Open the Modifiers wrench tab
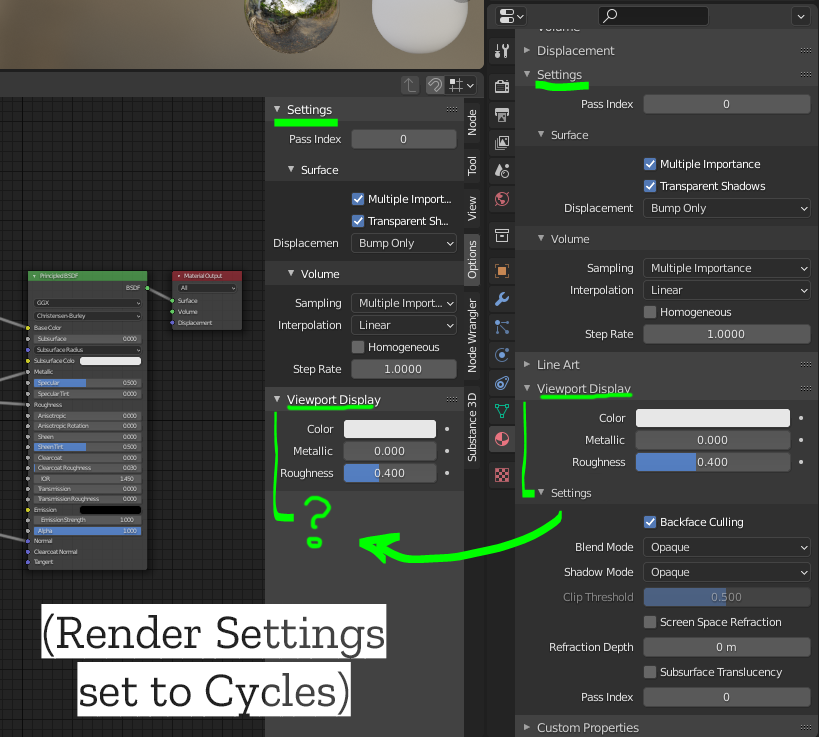This screenshot has width=819, height=737. click(502, 299)
